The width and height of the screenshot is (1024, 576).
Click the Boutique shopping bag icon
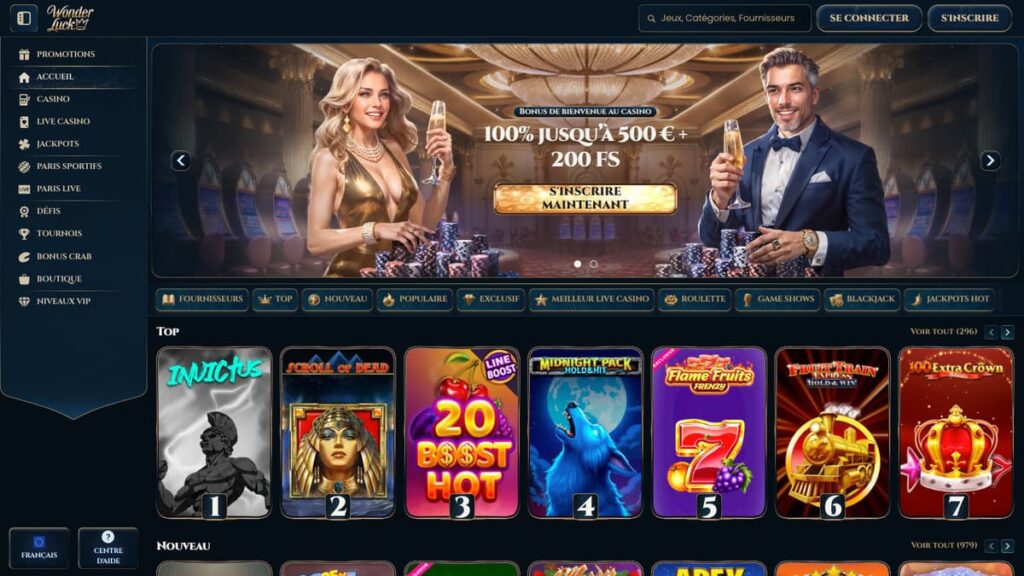(24, 279)
